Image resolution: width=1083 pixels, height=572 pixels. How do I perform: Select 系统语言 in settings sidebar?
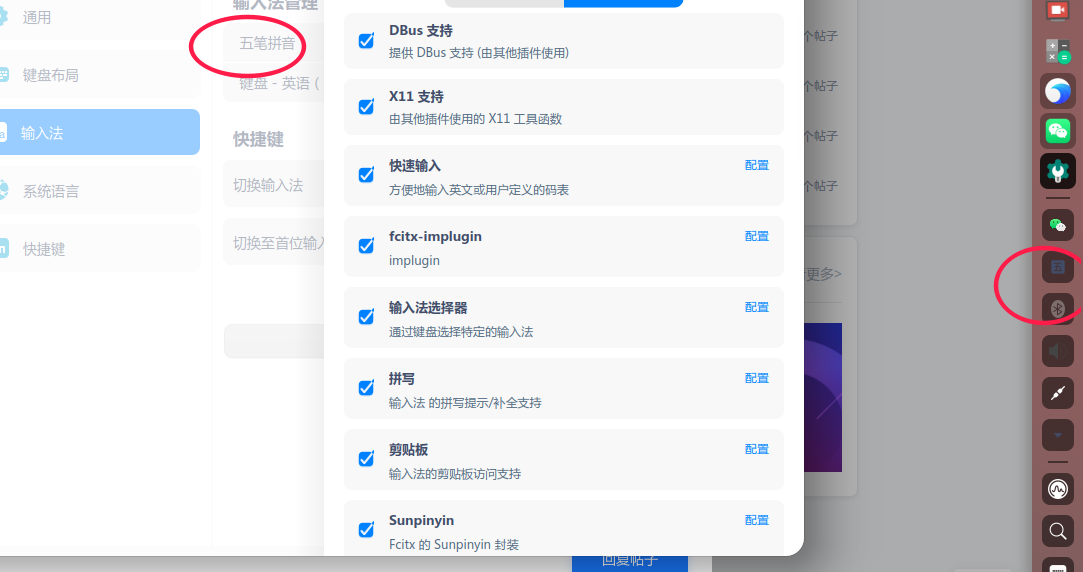pos(100,191)
